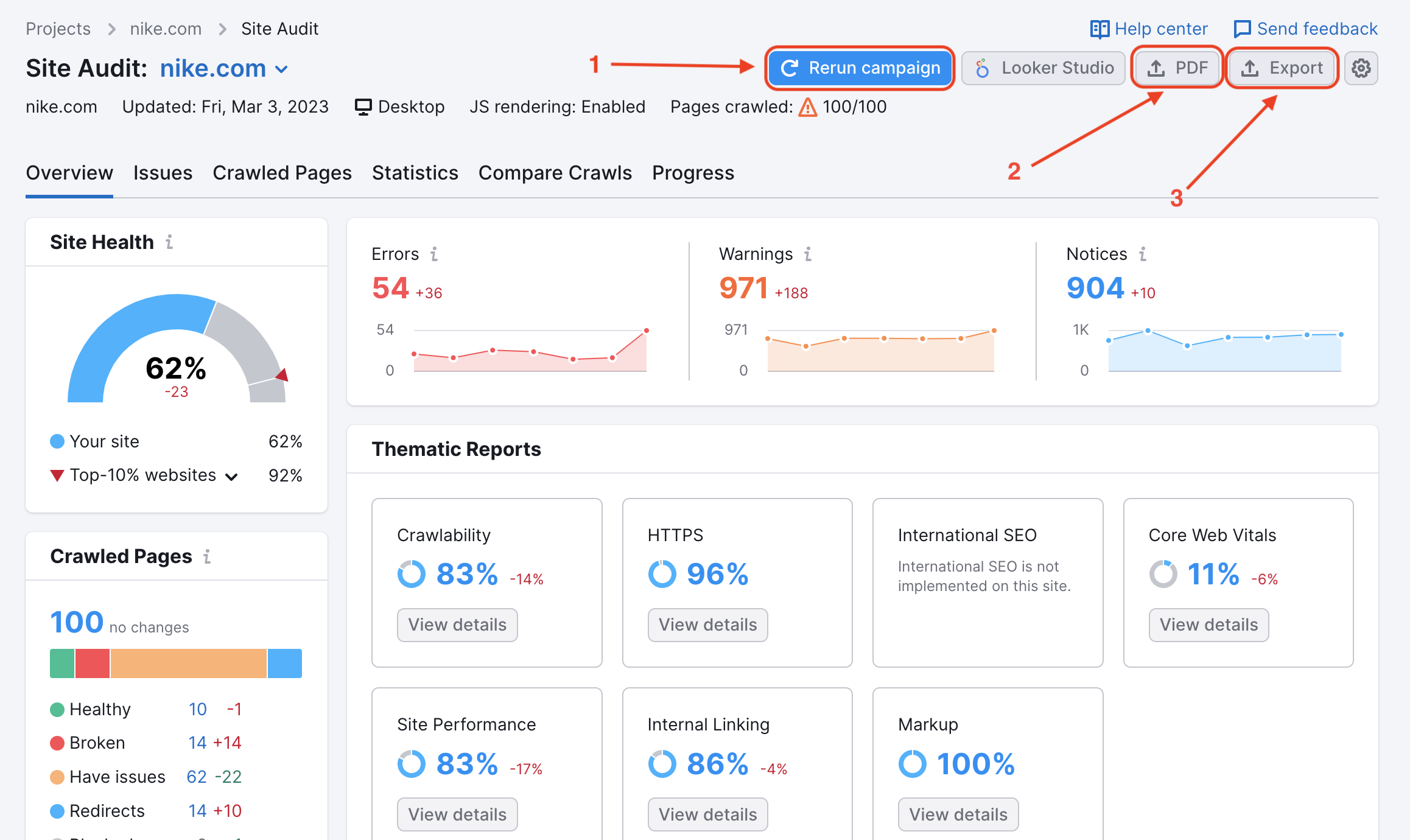The image size is (1410, 840).
Task: Click the Site Health info icon
Action: [x=169, y=242]
